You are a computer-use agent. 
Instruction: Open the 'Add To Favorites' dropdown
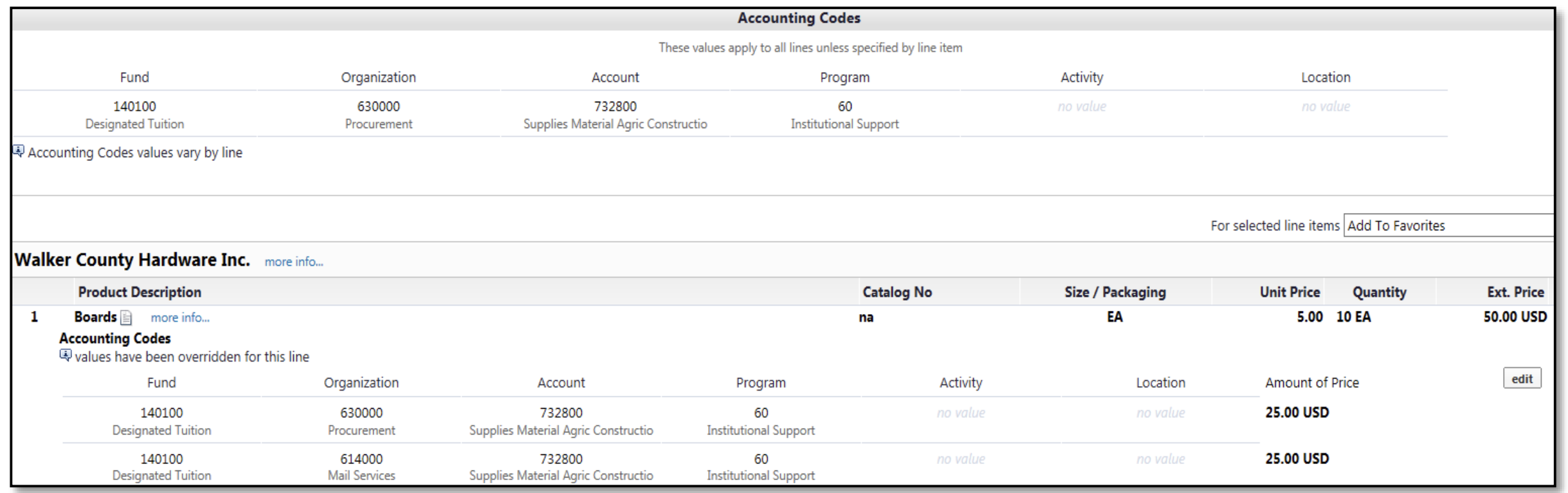[x=1448, y=226]
